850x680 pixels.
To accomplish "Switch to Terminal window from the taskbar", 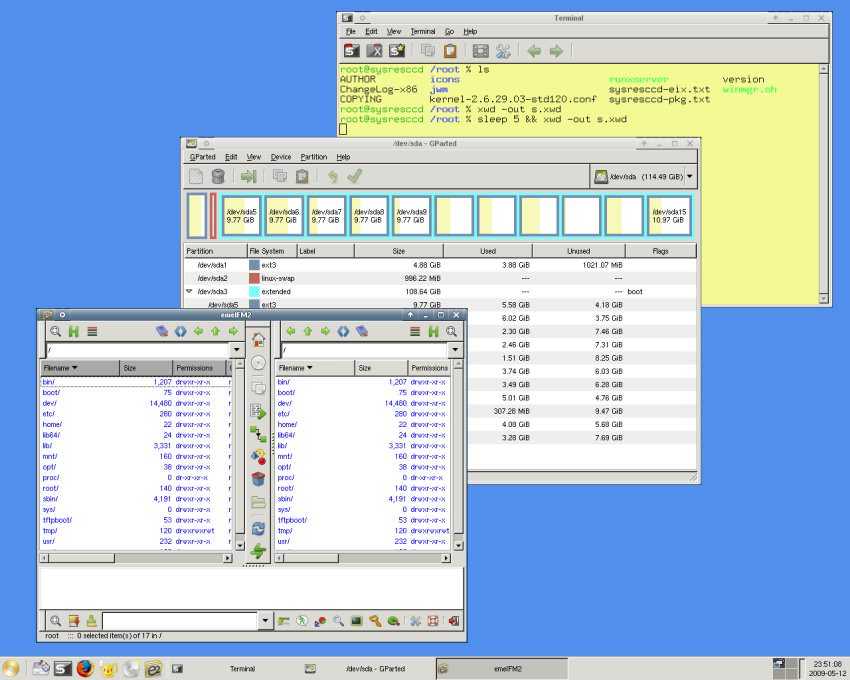I will coord(242,668).
